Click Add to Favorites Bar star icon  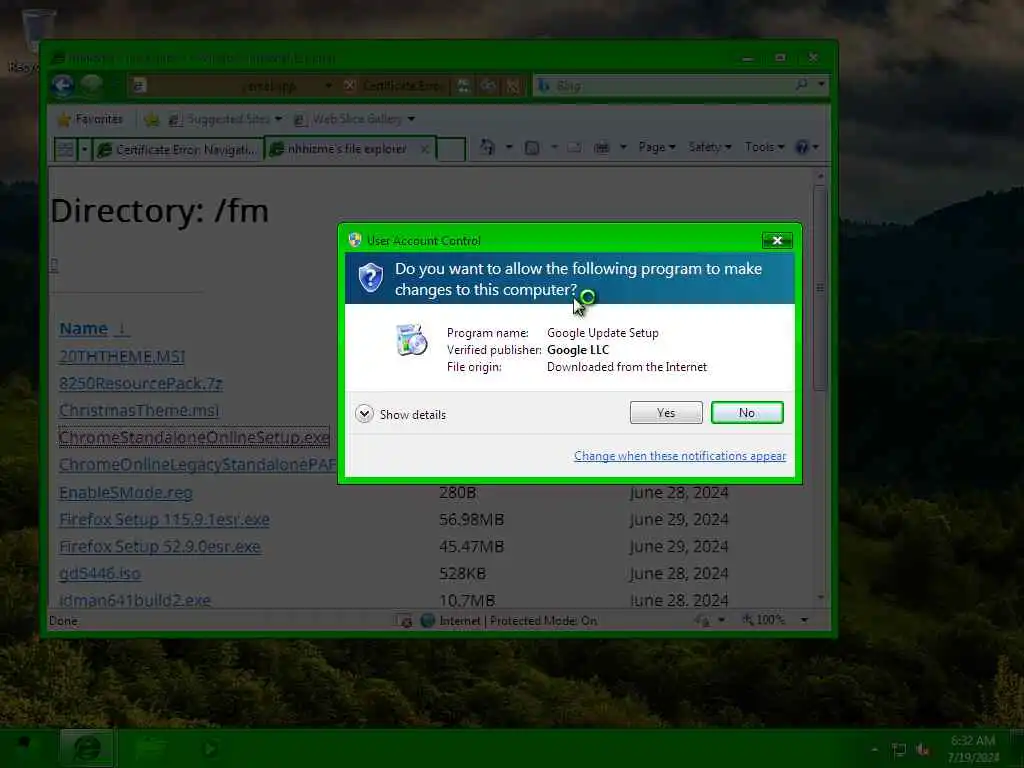tap(152, 120)
